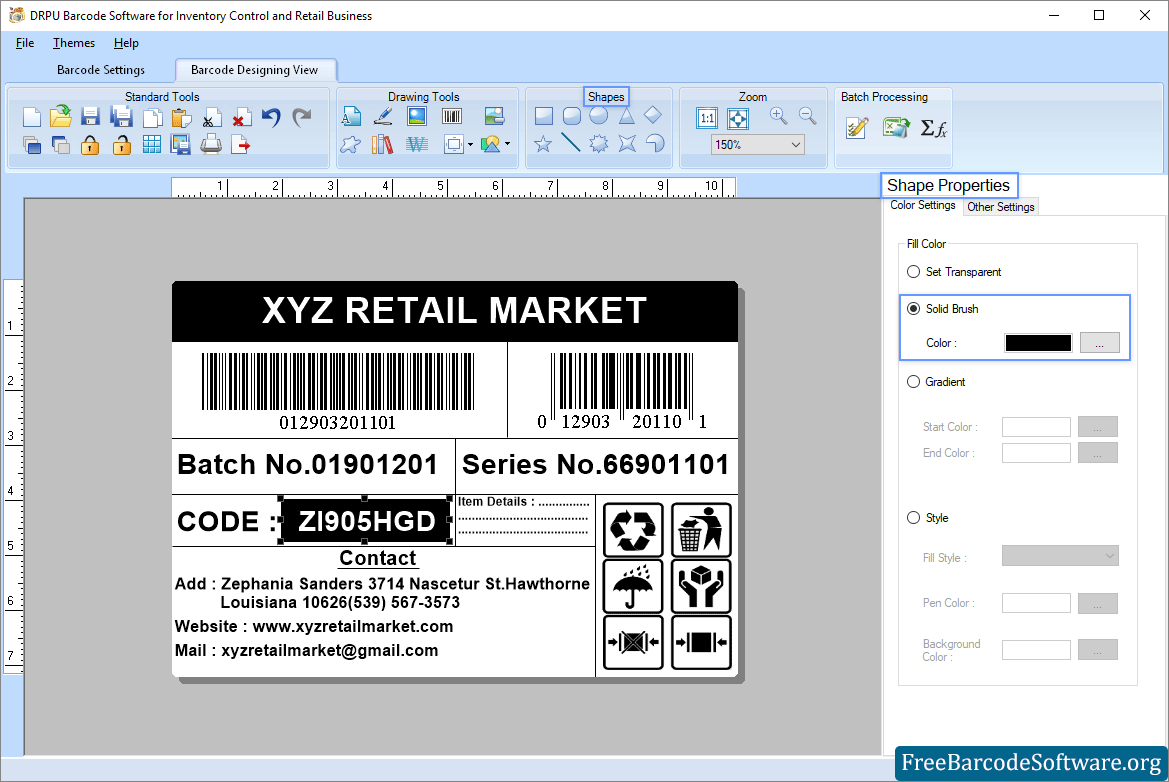Click the Excel import icon in Batch Processing
This screenshot has height=782, width=1169.
[895, 127]
